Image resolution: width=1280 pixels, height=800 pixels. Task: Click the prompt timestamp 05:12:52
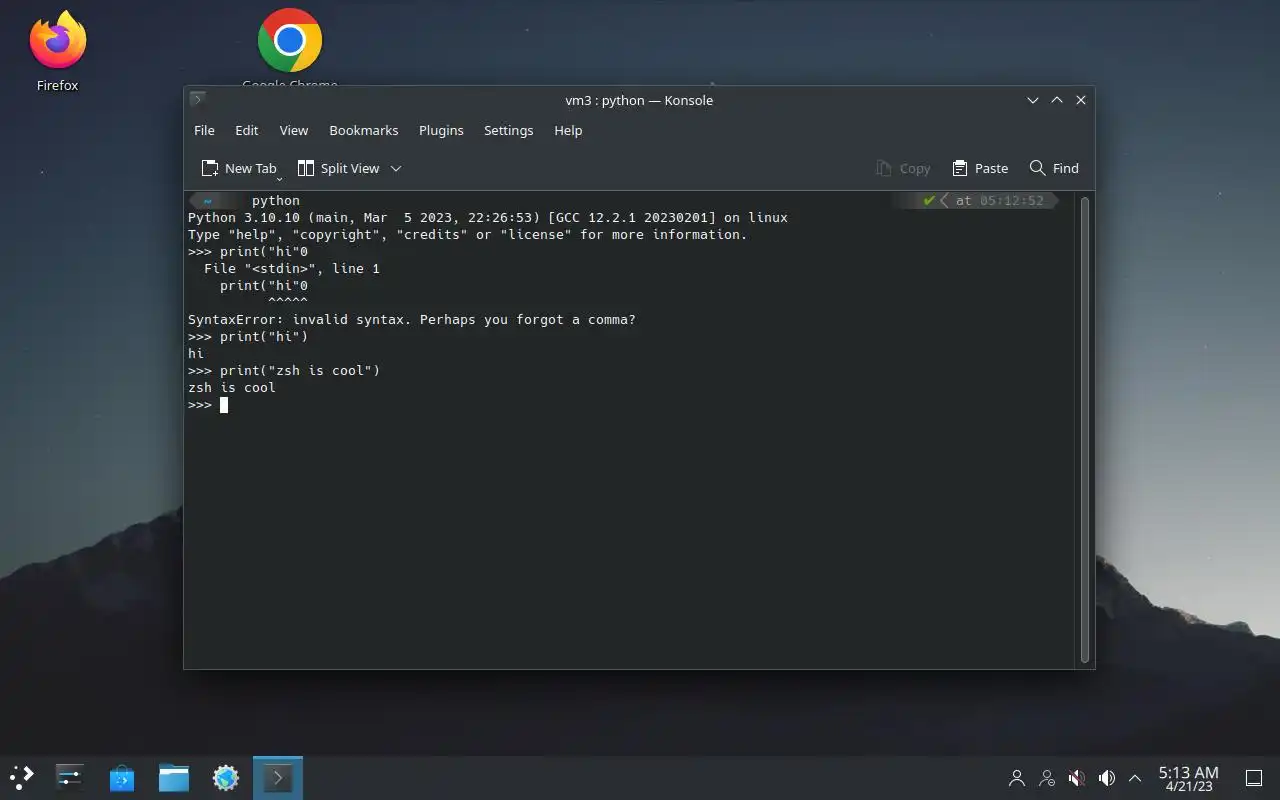point(1012,201)
